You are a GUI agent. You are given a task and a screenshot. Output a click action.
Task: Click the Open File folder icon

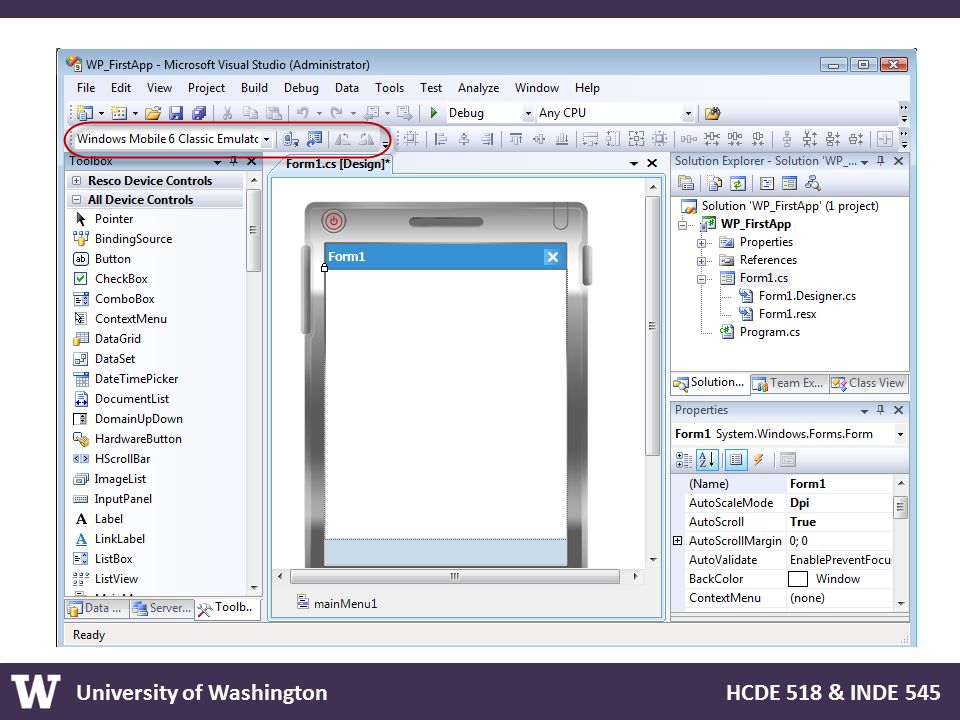tap(153, 113)
